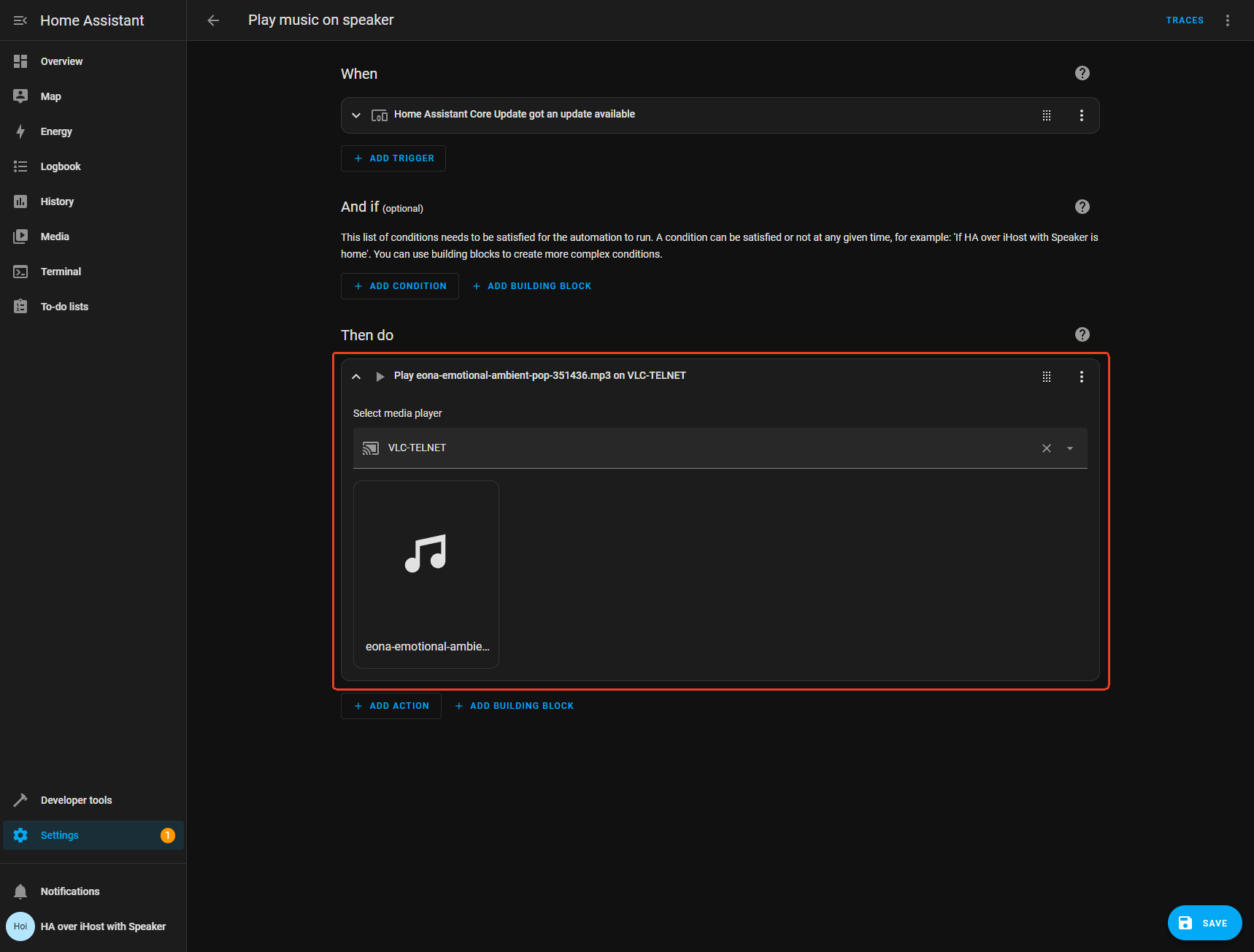Navigate to Developer tools in sidebar
Image resolution: width=1254 pixels, height=952 pixels.
click(x=76, y=800)
